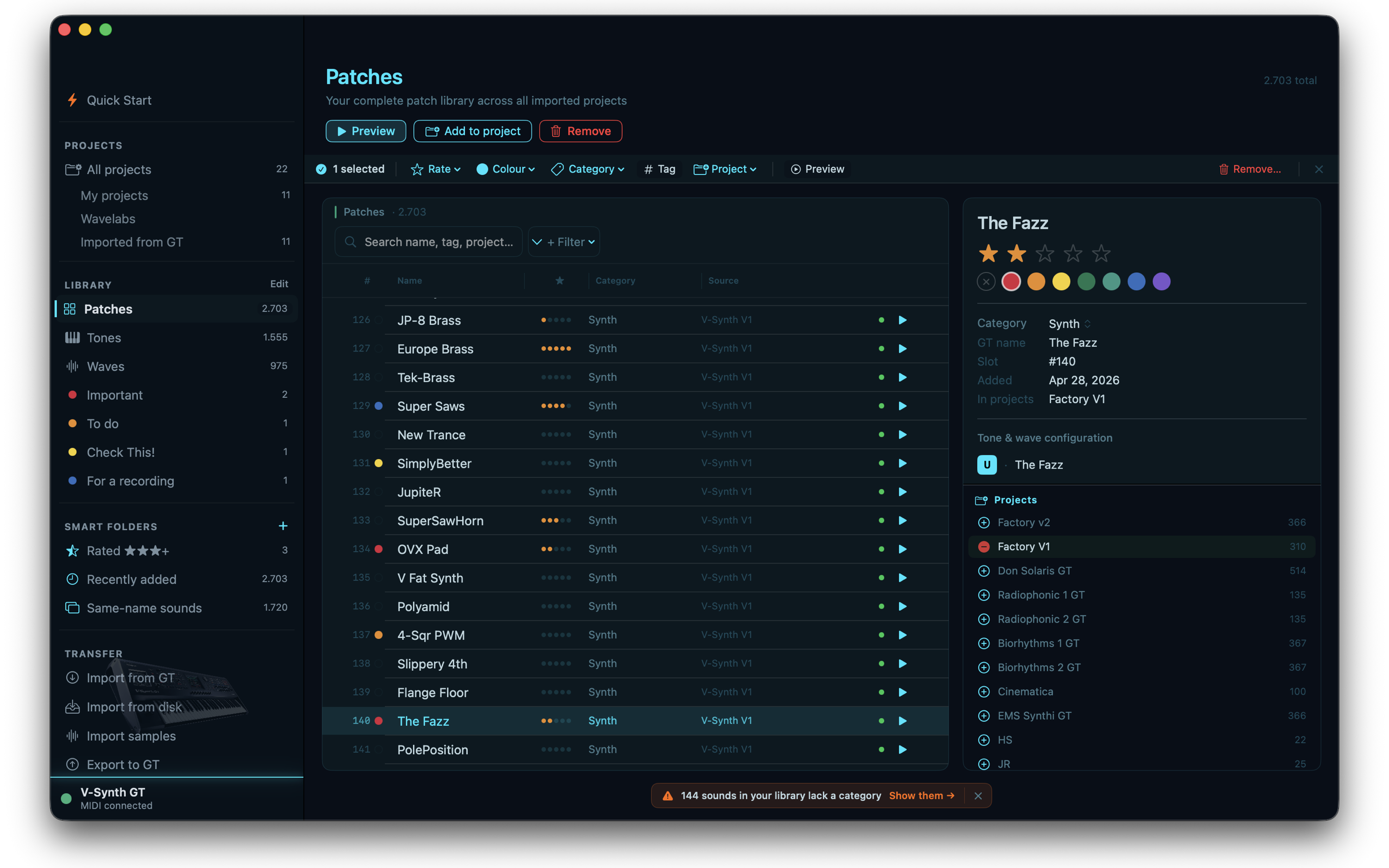Close the selection toolbar X icon
1389x868 pixels.
1319,169
